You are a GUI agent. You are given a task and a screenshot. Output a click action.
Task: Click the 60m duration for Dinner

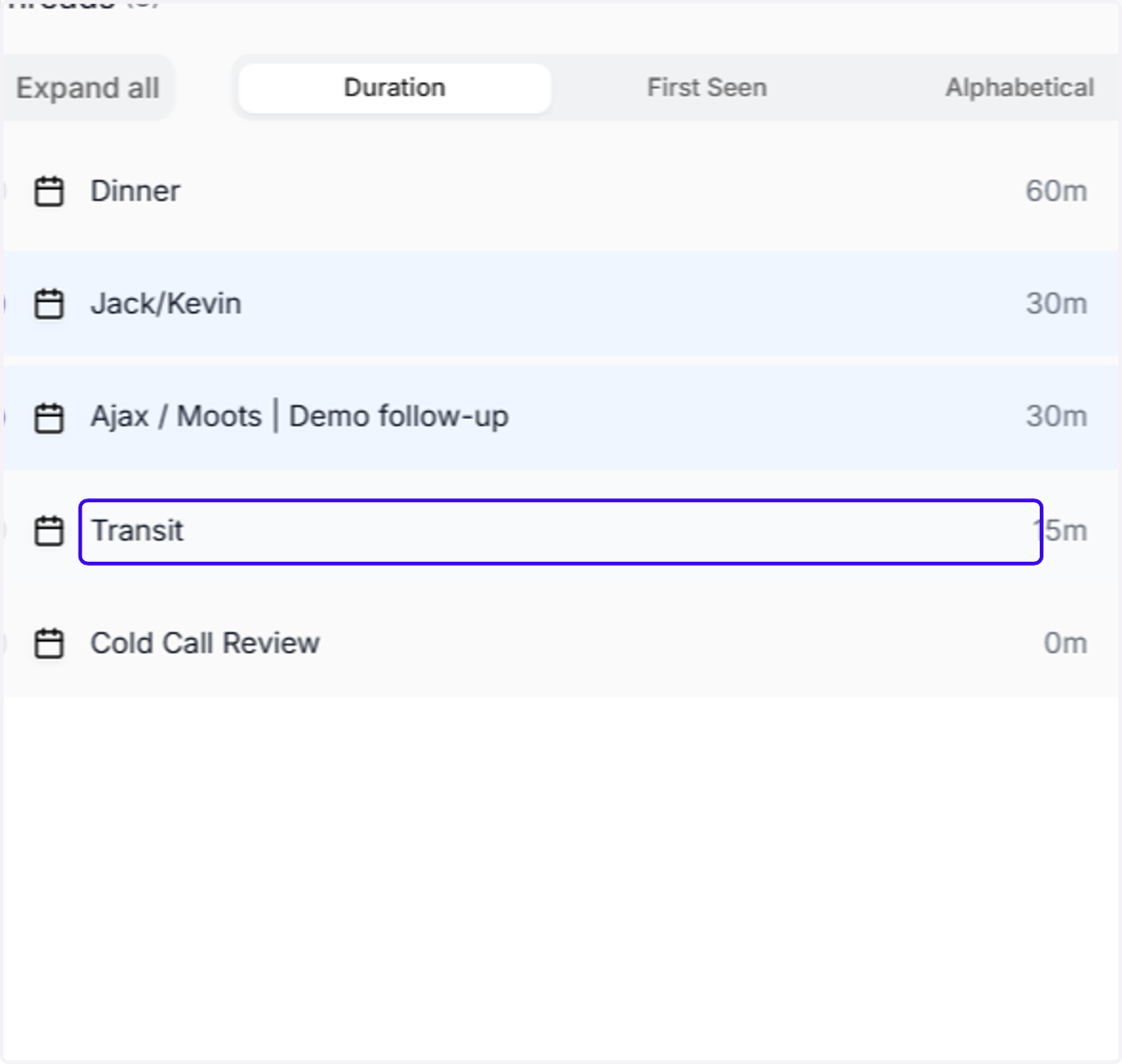coord(1056,191)
